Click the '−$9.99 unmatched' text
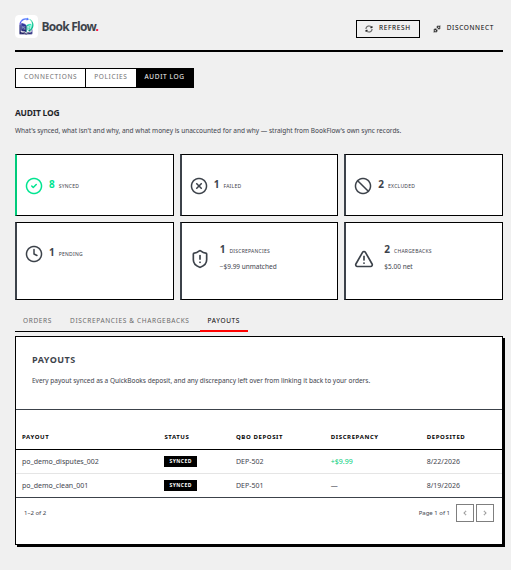Image resolution: width=511 pixels, height=570 pixels. [248, 267]
